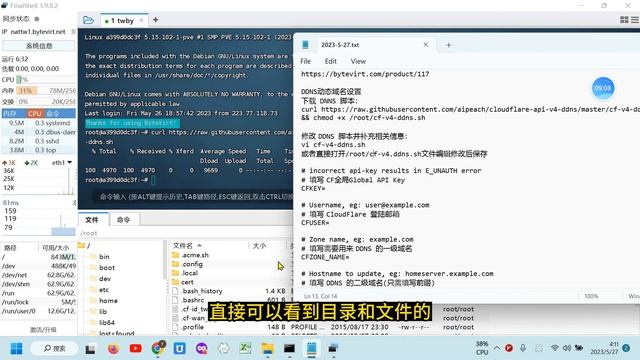Select the lib64 folder in tree
640x360 pixels.
pos(107,322)
